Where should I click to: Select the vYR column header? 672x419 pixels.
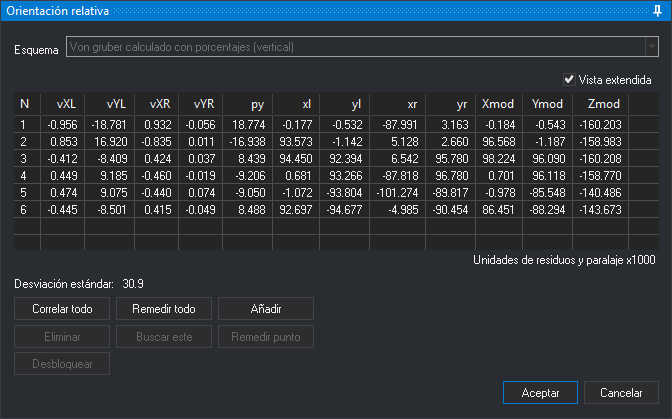point(201,104)
